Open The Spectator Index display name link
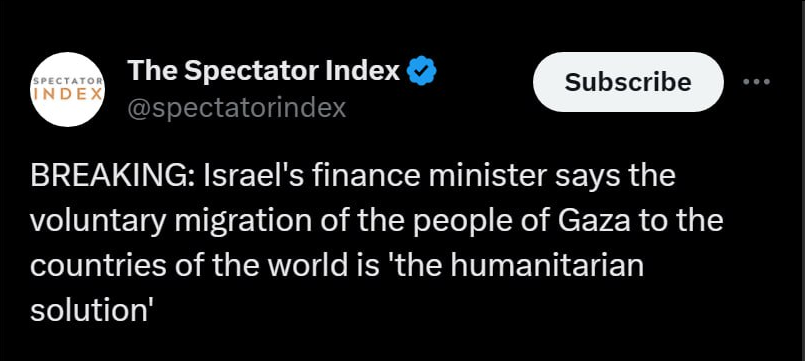Viewport: 805px width, 361px height. [263, 70]
